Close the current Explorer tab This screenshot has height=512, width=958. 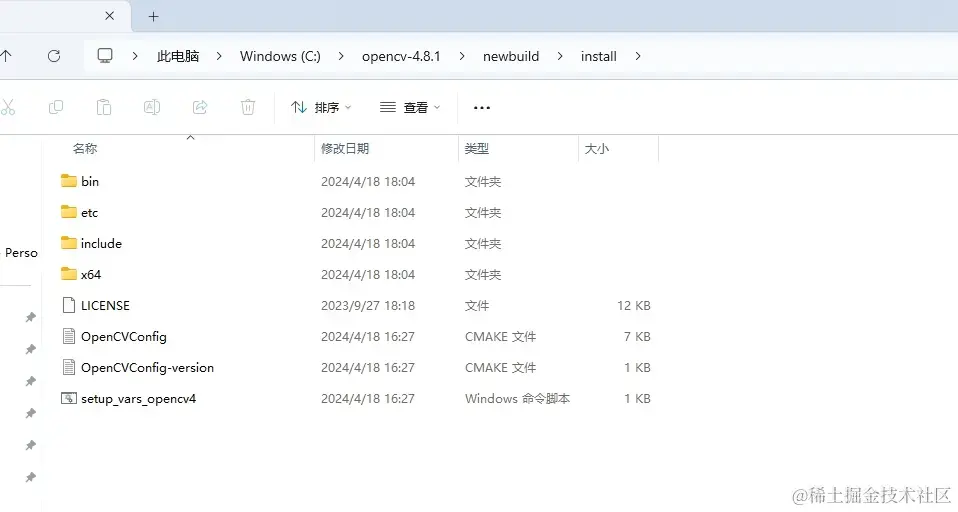tap(109, 16)
